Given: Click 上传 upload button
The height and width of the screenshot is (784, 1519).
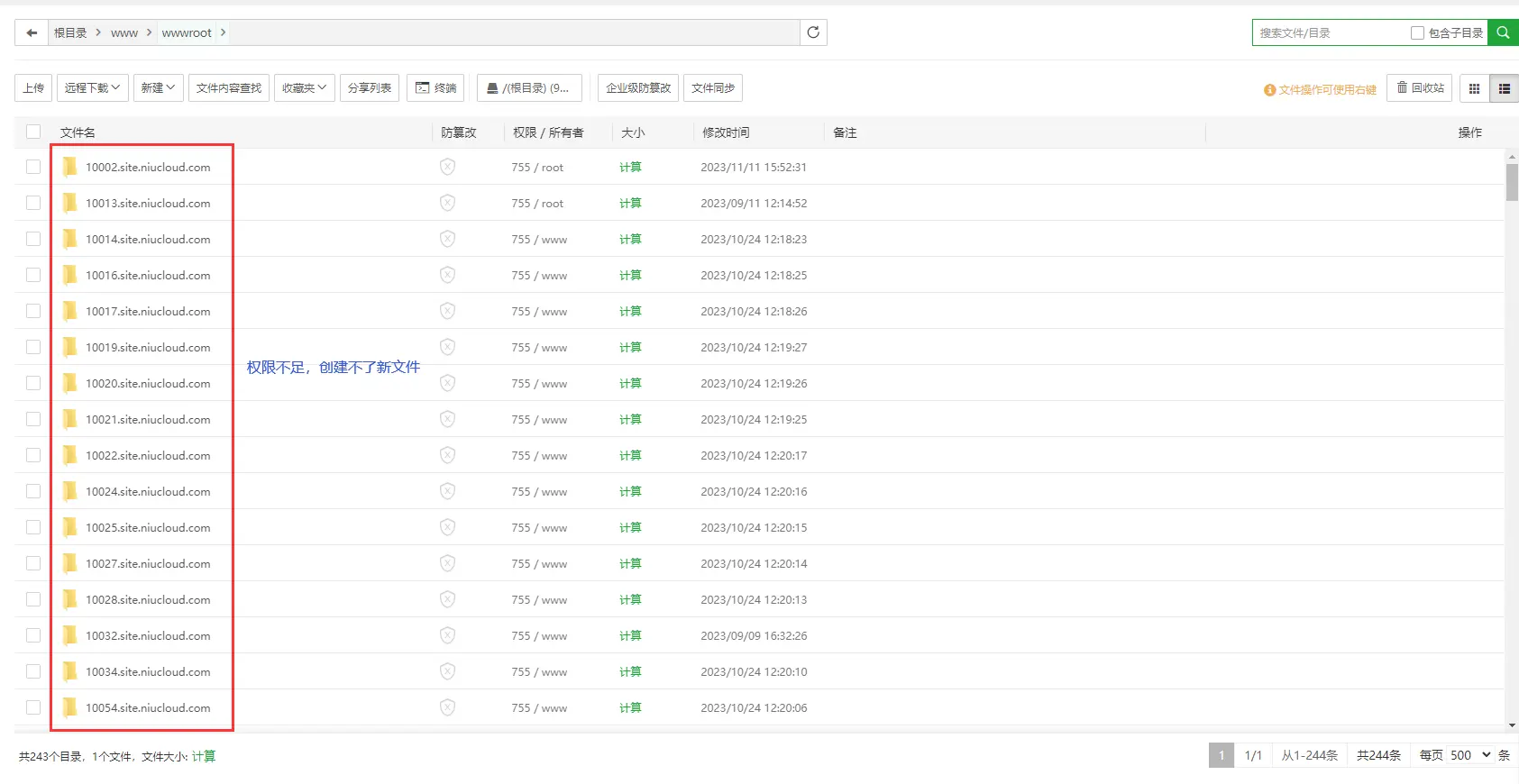Looking at the screenshot, I should 33,88.
